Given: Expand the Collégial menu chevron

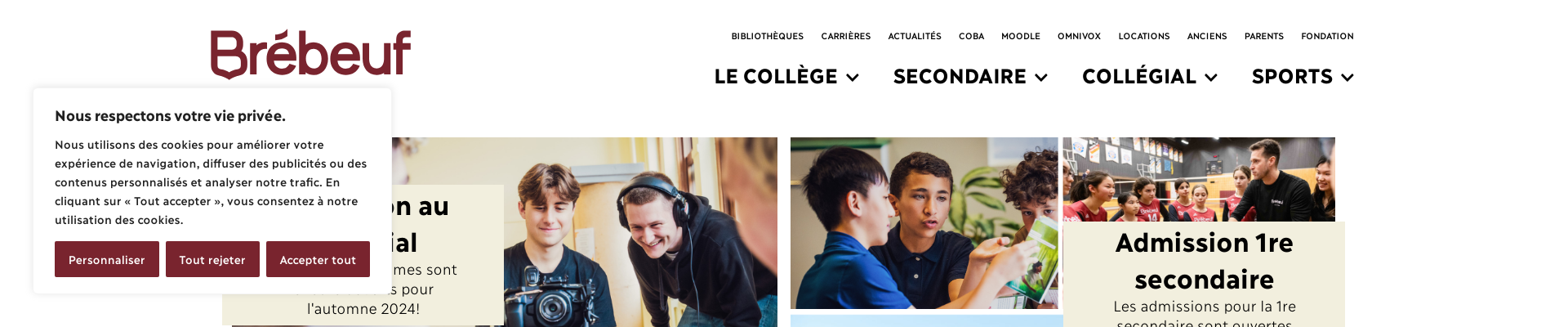Looking at the screenshot, I should tap(1211, 78).
